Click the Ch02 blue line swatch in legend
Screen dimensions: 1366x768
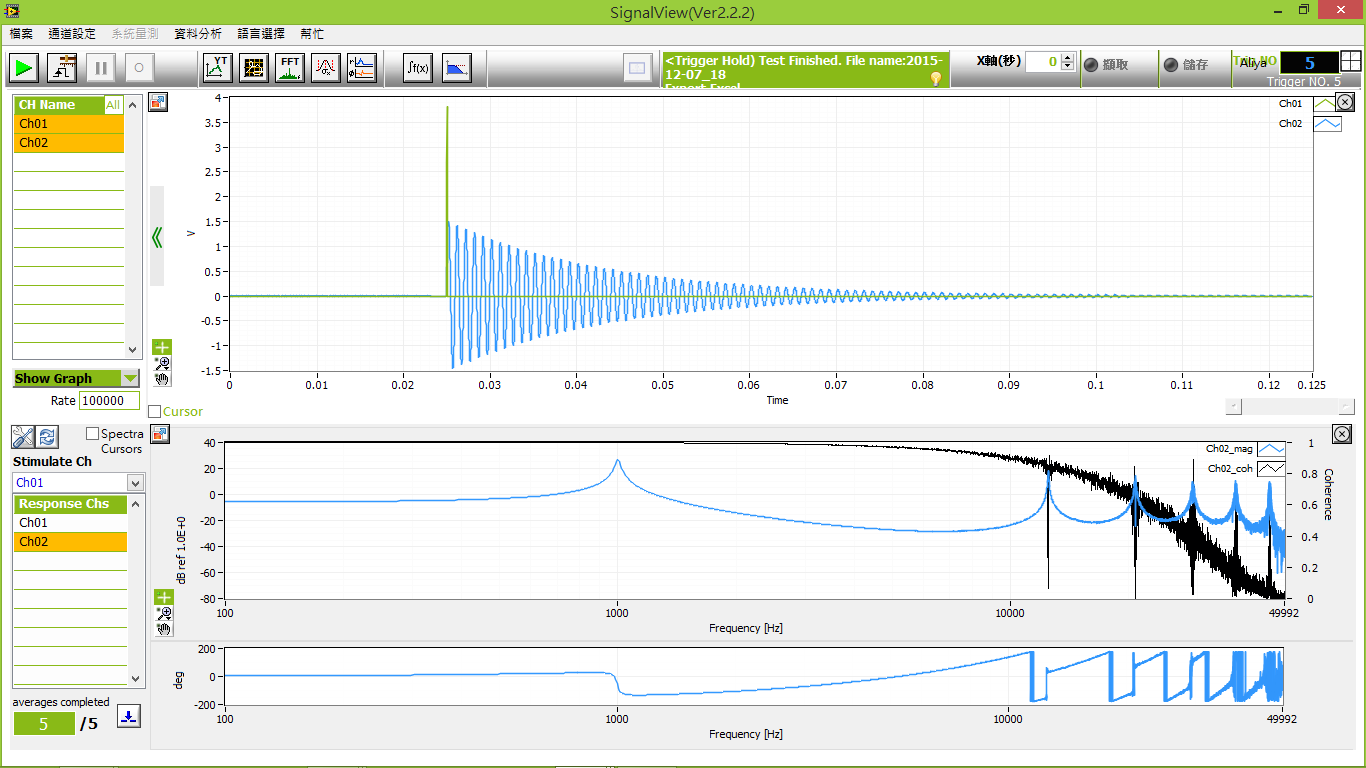coord(1326,124)
